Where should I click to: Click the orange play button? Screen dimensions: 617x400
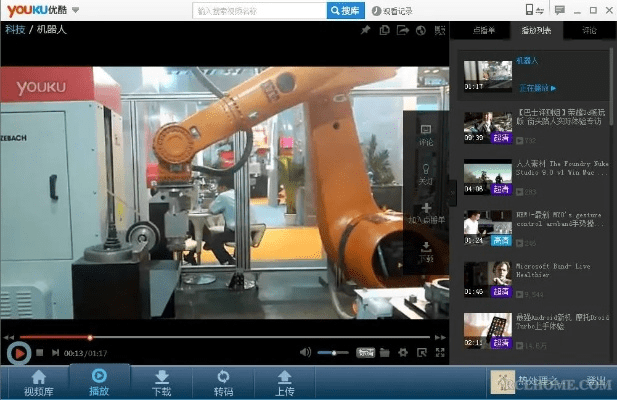pyautogui.click(x=17, y=352)
